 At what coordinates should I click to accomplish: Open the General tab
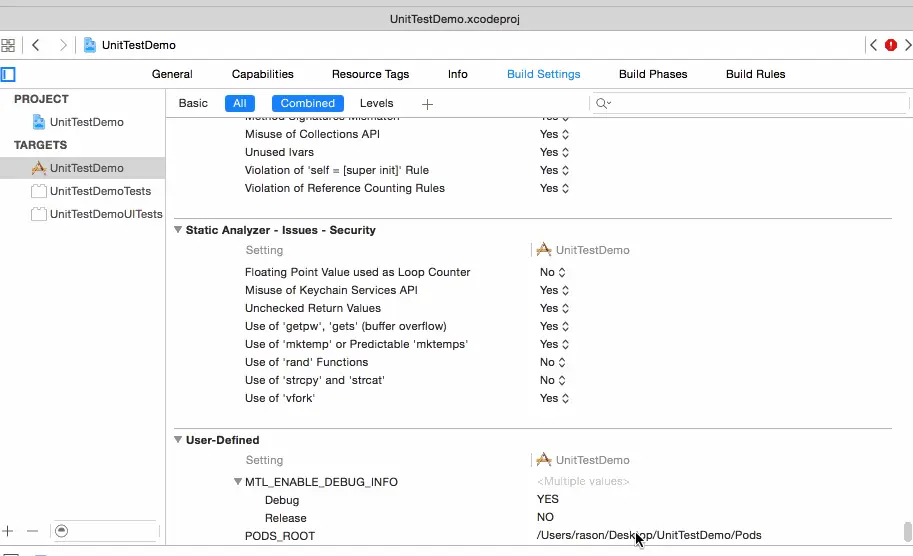(172, 74)
